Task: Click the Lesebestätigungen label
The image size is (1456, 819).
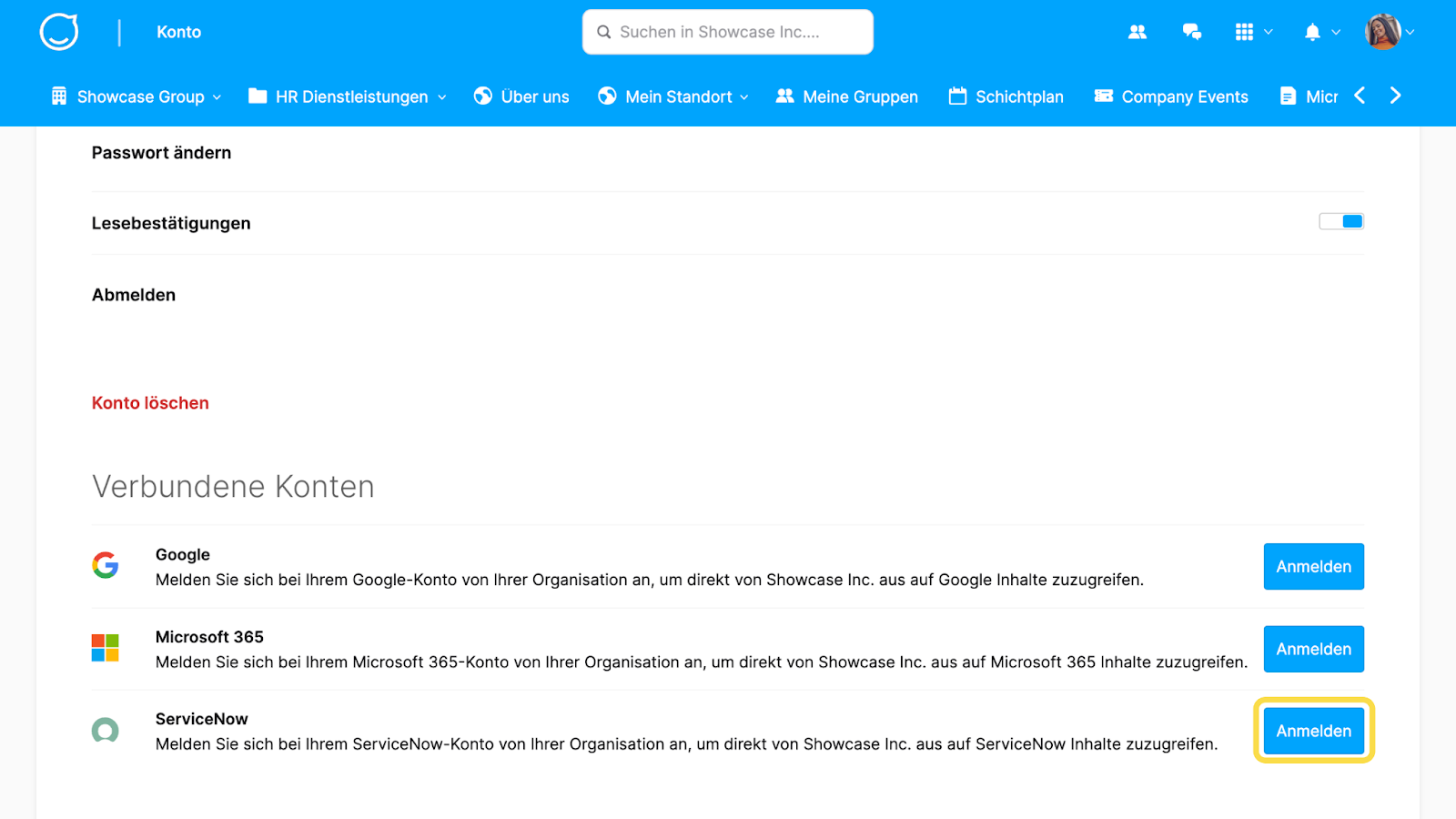Action: tap(171, 223)
